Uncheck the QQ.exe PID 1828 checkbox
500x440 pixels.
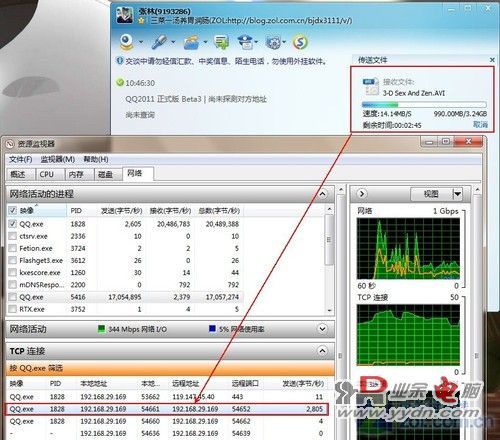click(12, 224)
